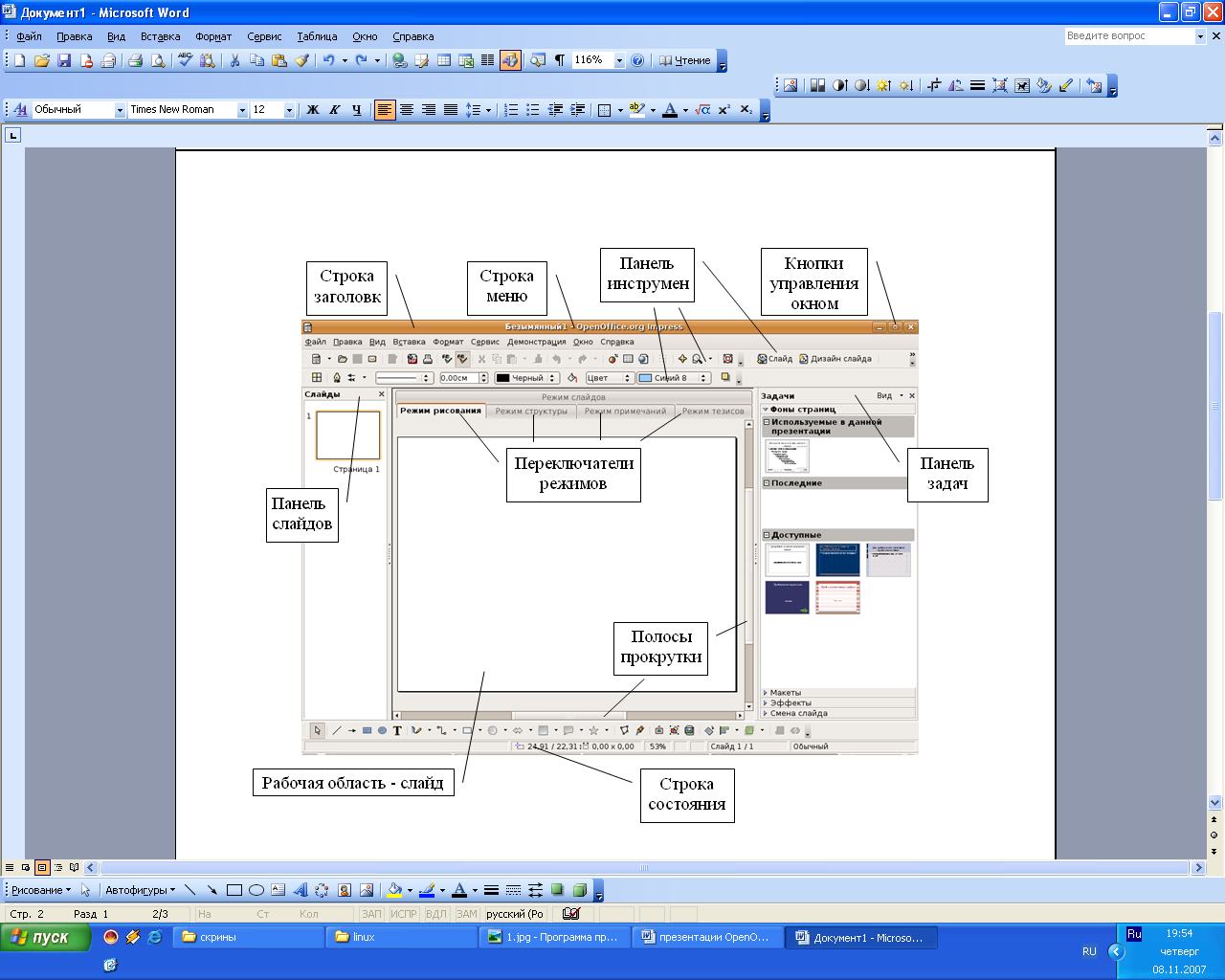Toggle show paragraph marks (¶)
Viewport: 1225px width, 980px height.
560,60
